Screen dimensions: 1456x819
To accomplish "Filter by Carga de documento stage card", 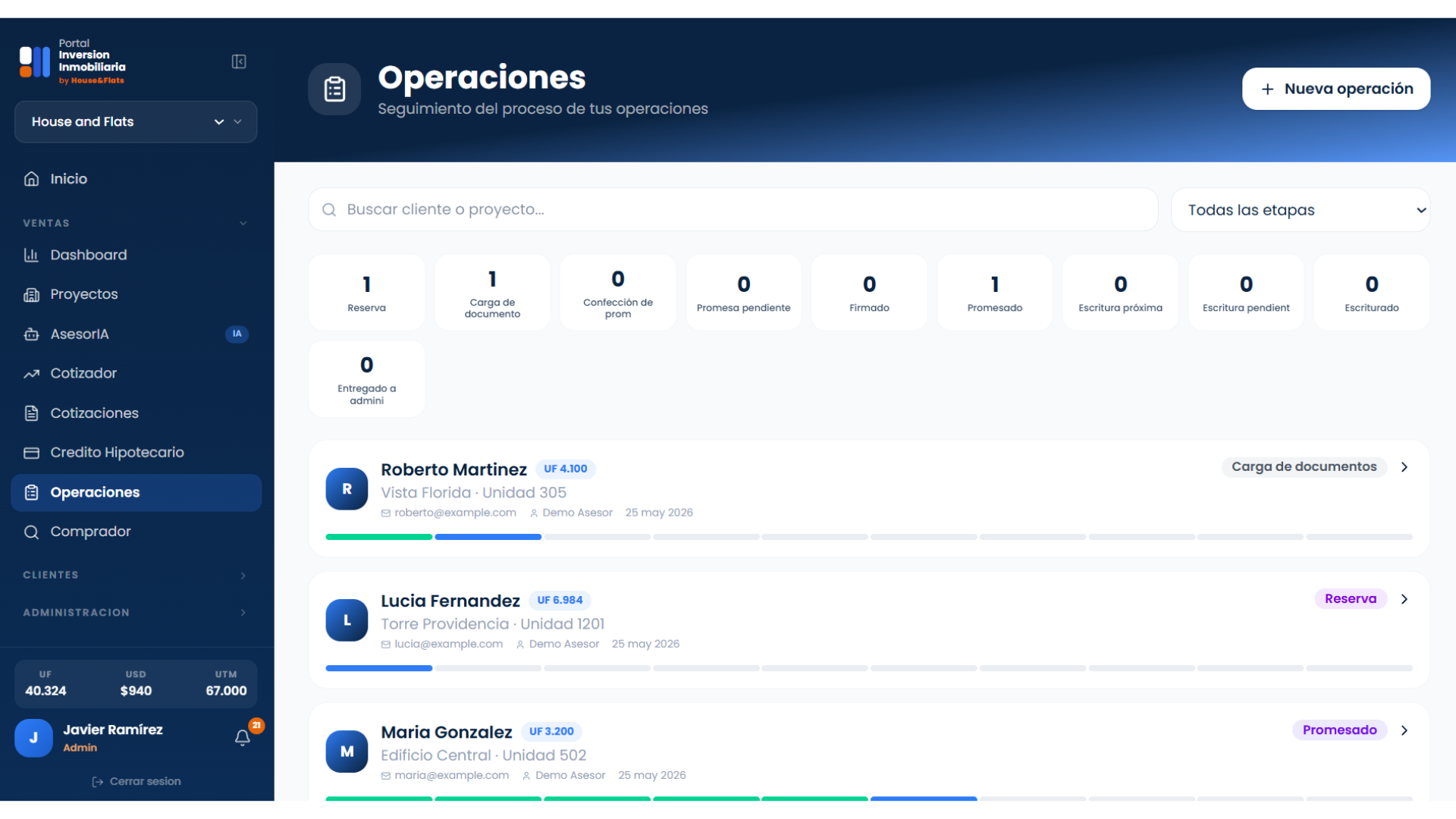I will pos(492,292).
